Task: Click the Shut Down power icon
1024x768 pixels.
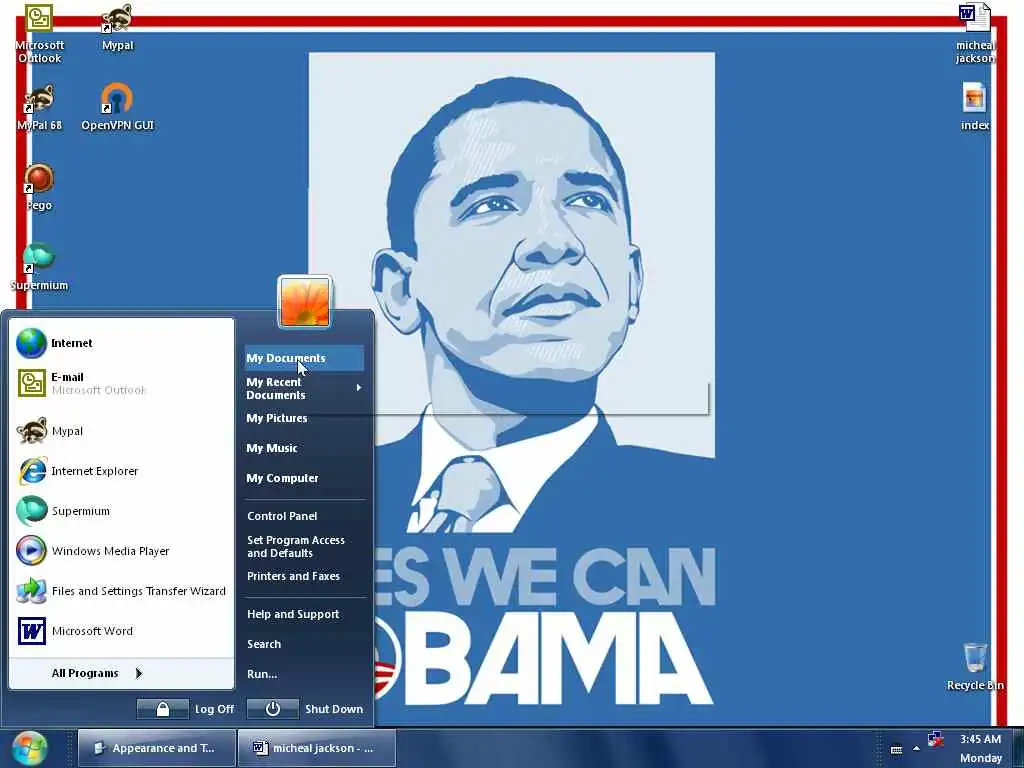Action: [273, 709]
